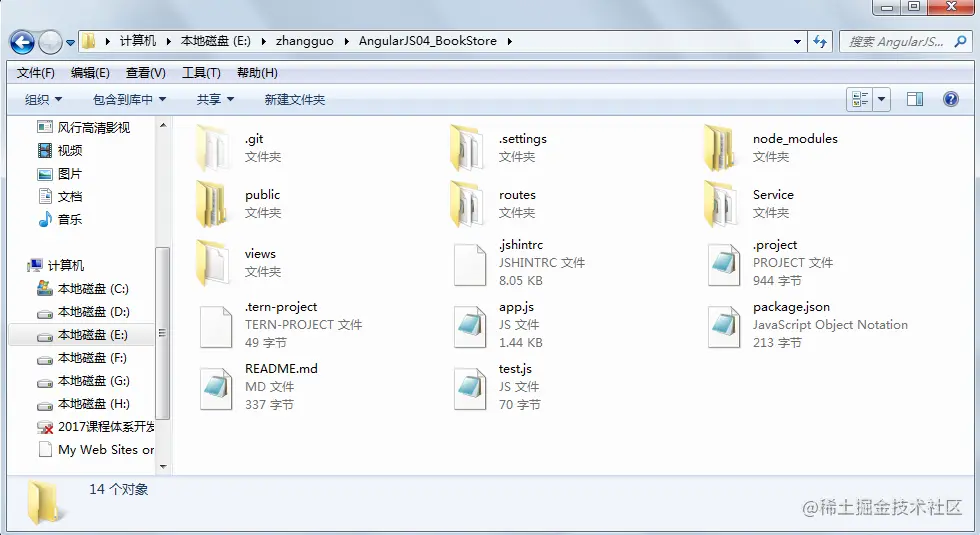This screenshot has width=980, height=535.
Task: Select the Service folder icon
Action: pyautogui.click(x=721, y=204)
